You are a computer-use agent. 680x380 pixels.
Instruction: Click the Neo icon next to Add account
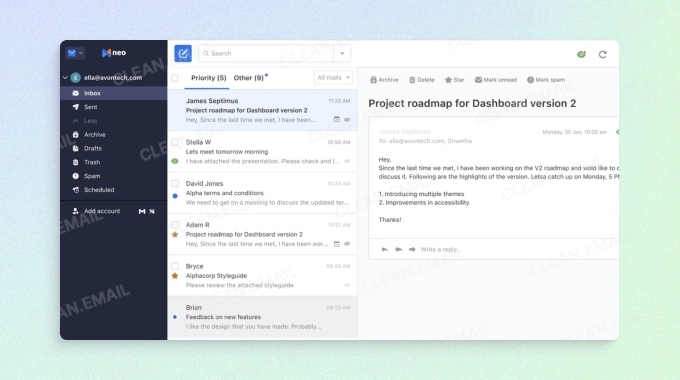pos(152,211)
